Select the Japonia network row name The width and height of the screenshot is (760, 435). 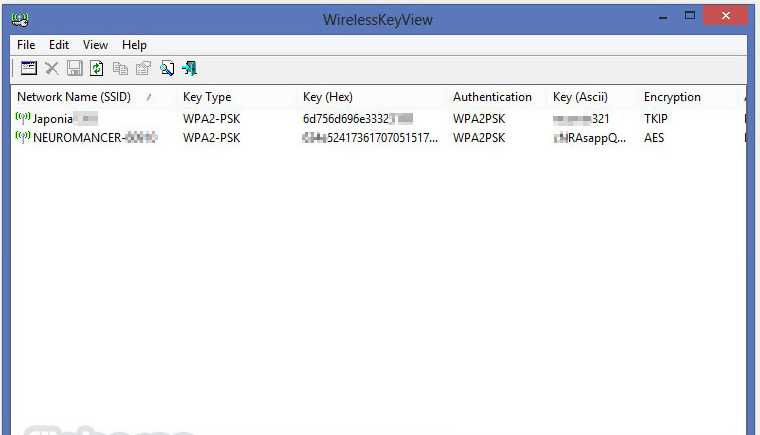tap(65, 119)
